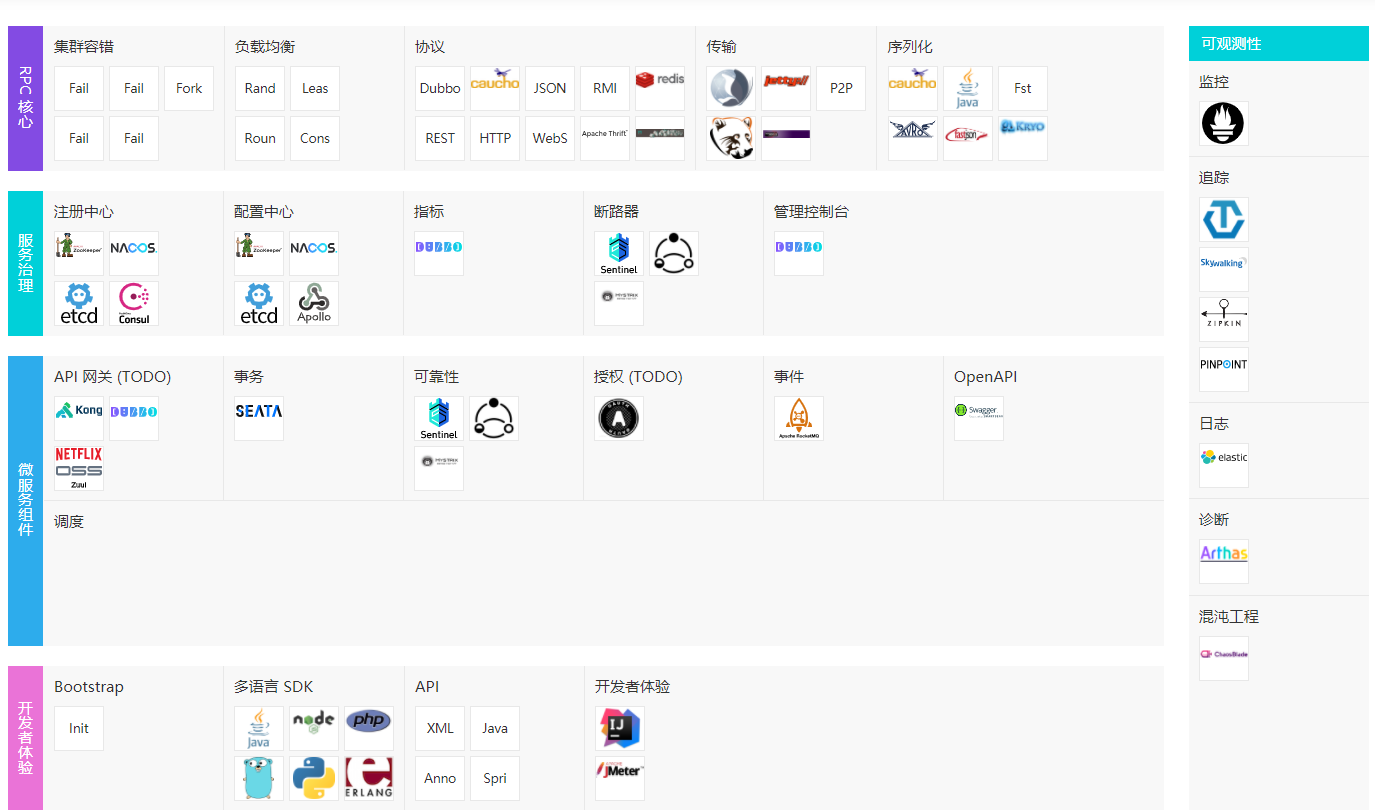Screen dimensions: 1375x810
Task: Click Sentinel logo under 可靠性
Action: [x=439, y=418]
